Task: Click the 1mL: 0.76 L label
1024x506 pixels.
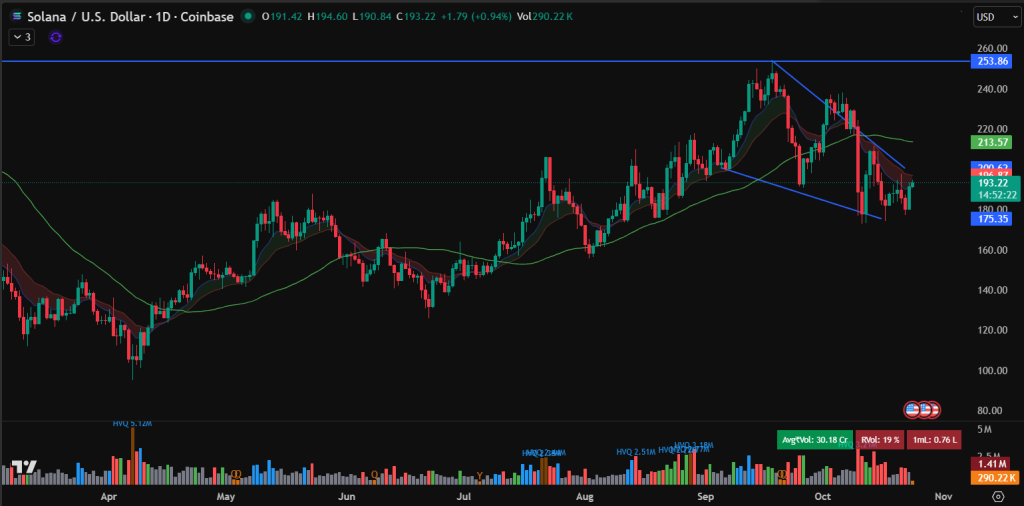Action: point(934,440)
